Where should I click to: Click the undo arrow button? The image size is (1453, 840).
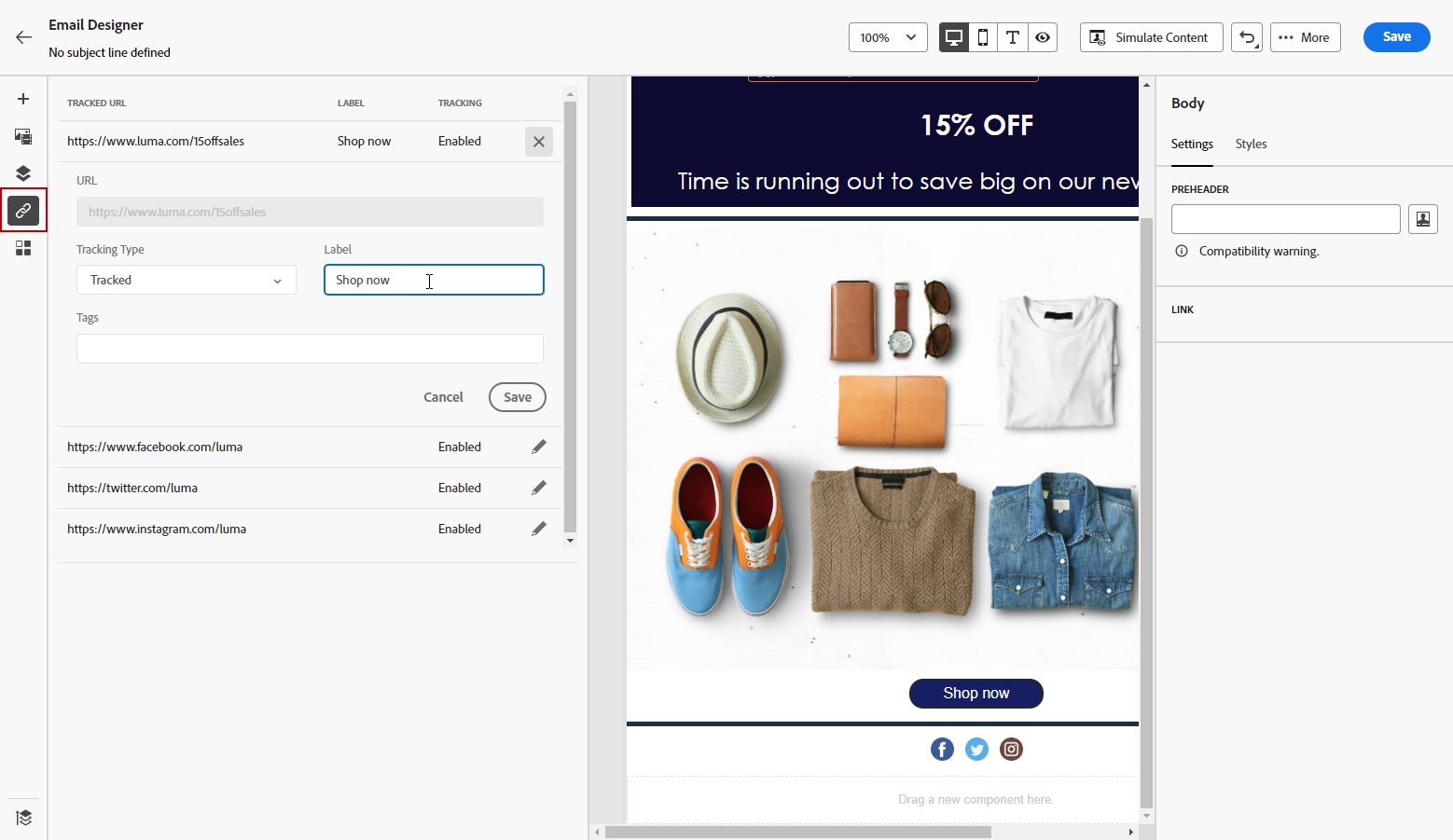pos(1247,37)
